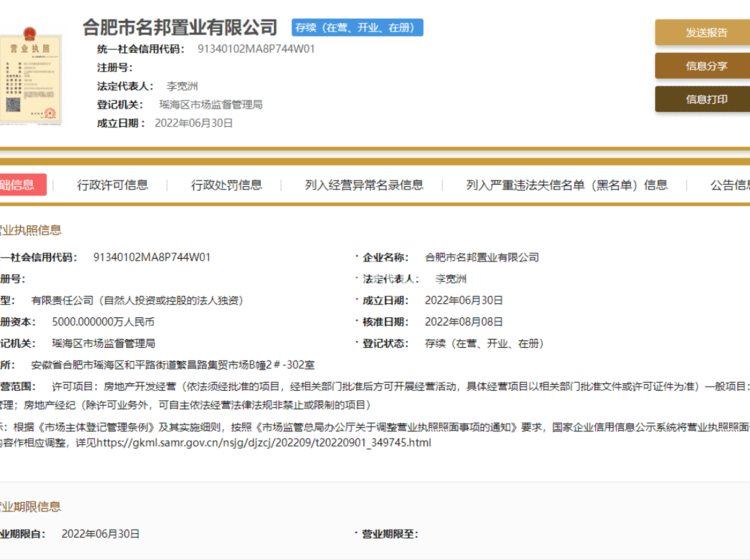Click the 信息分享 button
Viewport: 750px width, 560px height.
701,66
